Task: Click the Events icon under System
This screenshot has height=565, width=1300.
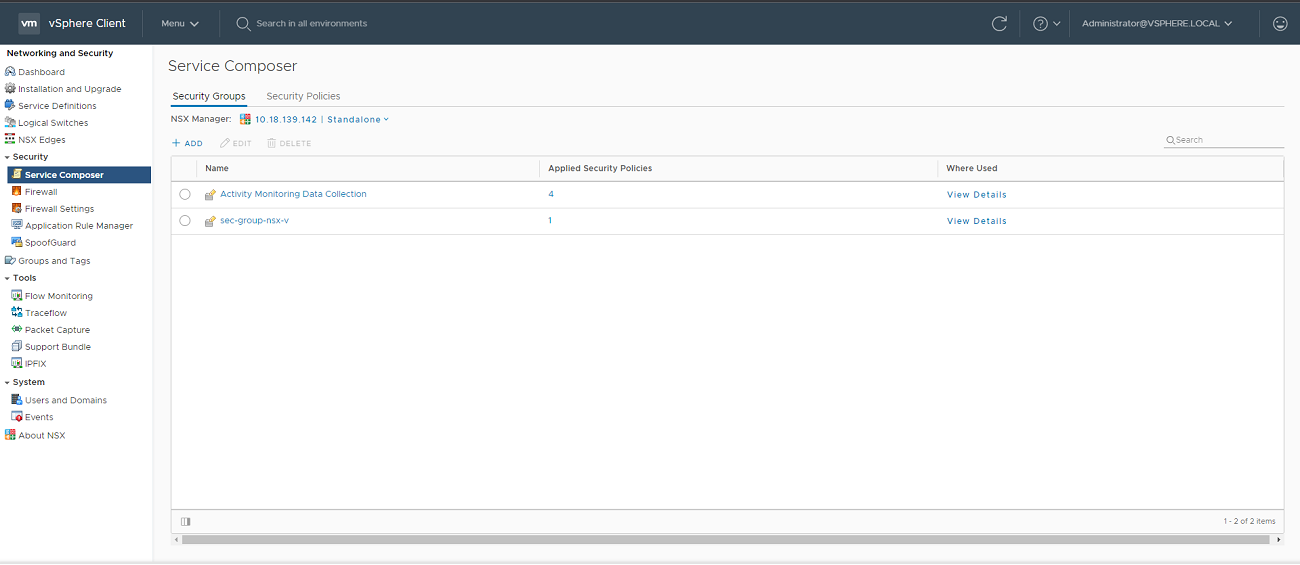Action: (16, 417)
